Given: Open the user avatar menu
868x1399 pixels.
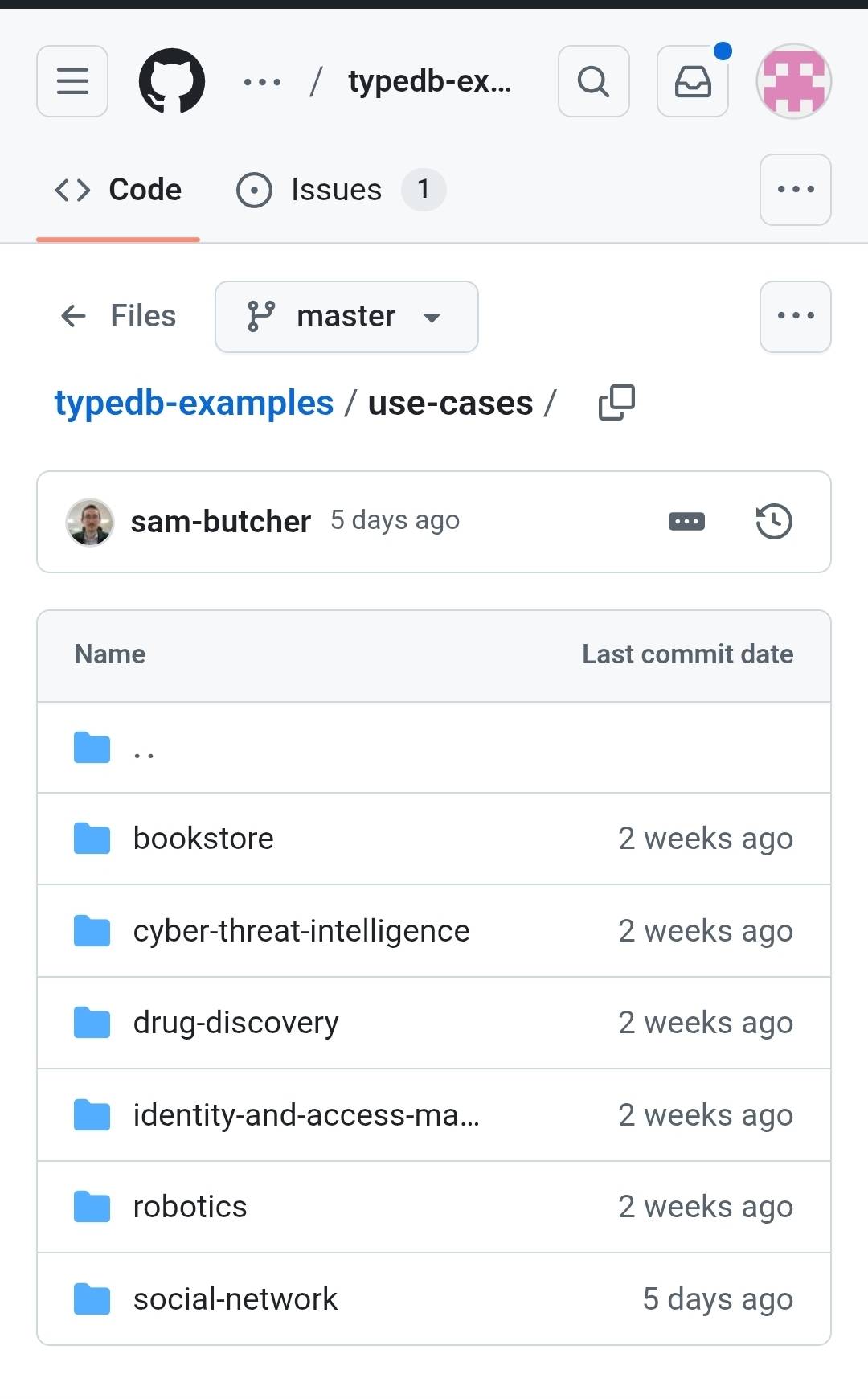Looking at the screenshot, I should click(794, 81).
